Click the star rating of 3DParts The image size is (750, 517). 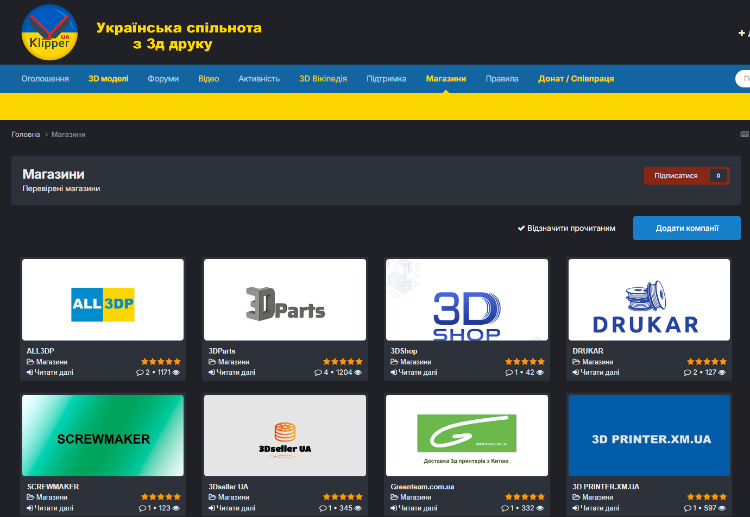(x=343, y=362)
